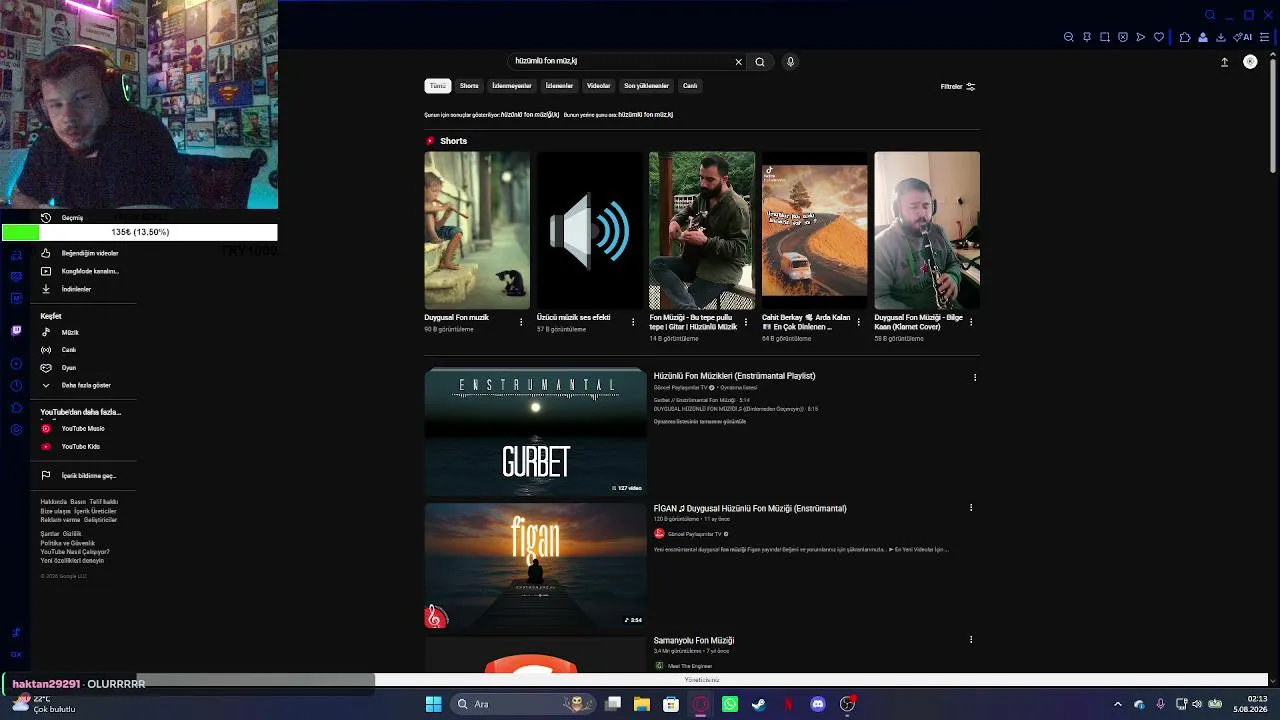The image size is (1280, 720).
Task: Select the Tümü filter chip
Action: (438, 86)
